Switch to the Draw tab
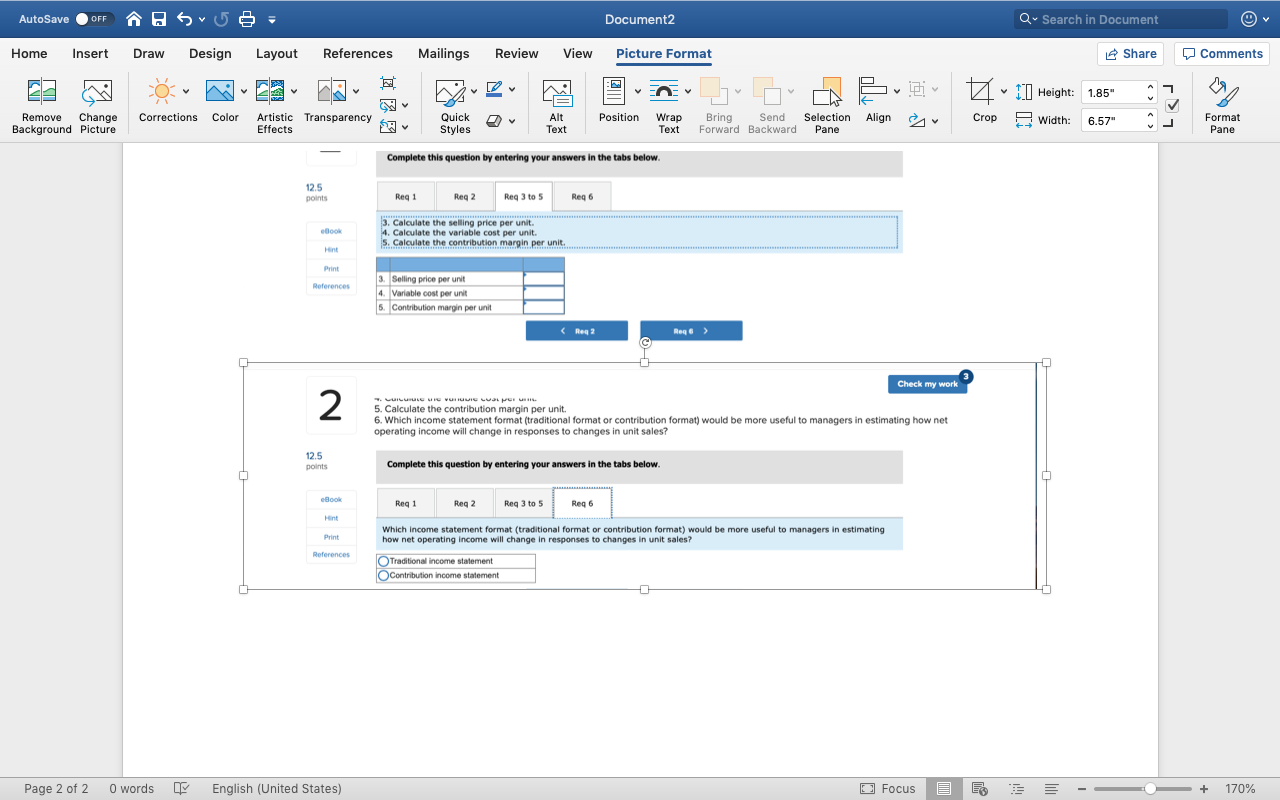This screenshot has height=800, width=1280. tap(149, 54)
